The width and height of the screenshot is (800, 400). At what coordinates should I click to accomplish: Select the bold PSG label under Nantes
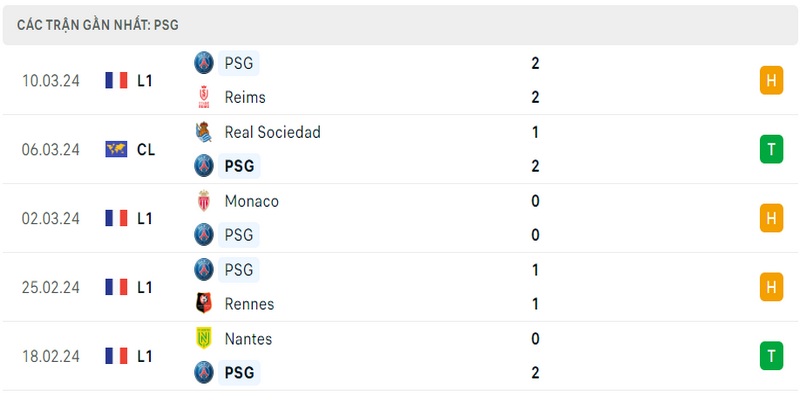[x=239, y=372]
